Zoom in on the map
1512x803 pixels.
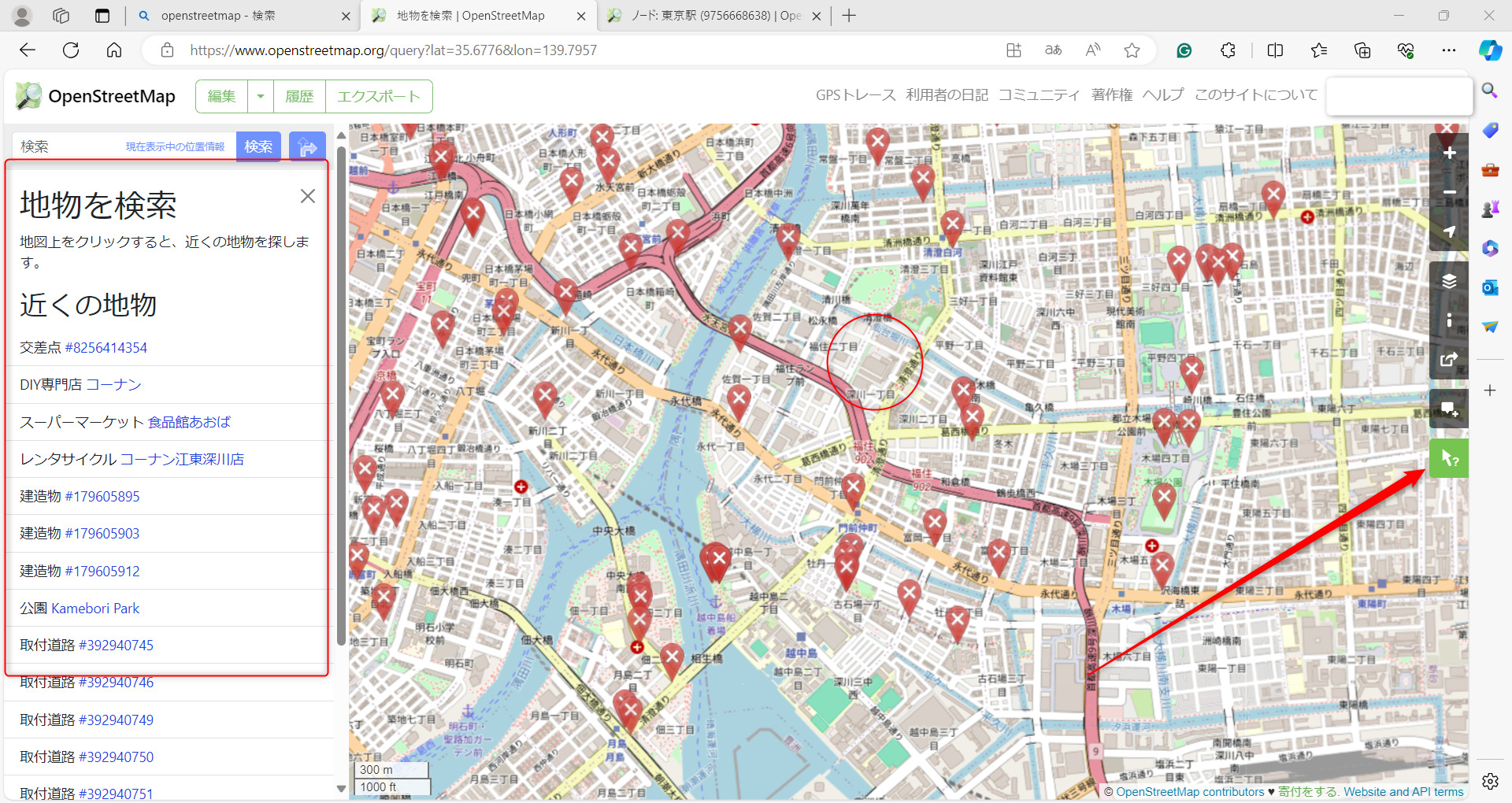[1448, 154]
